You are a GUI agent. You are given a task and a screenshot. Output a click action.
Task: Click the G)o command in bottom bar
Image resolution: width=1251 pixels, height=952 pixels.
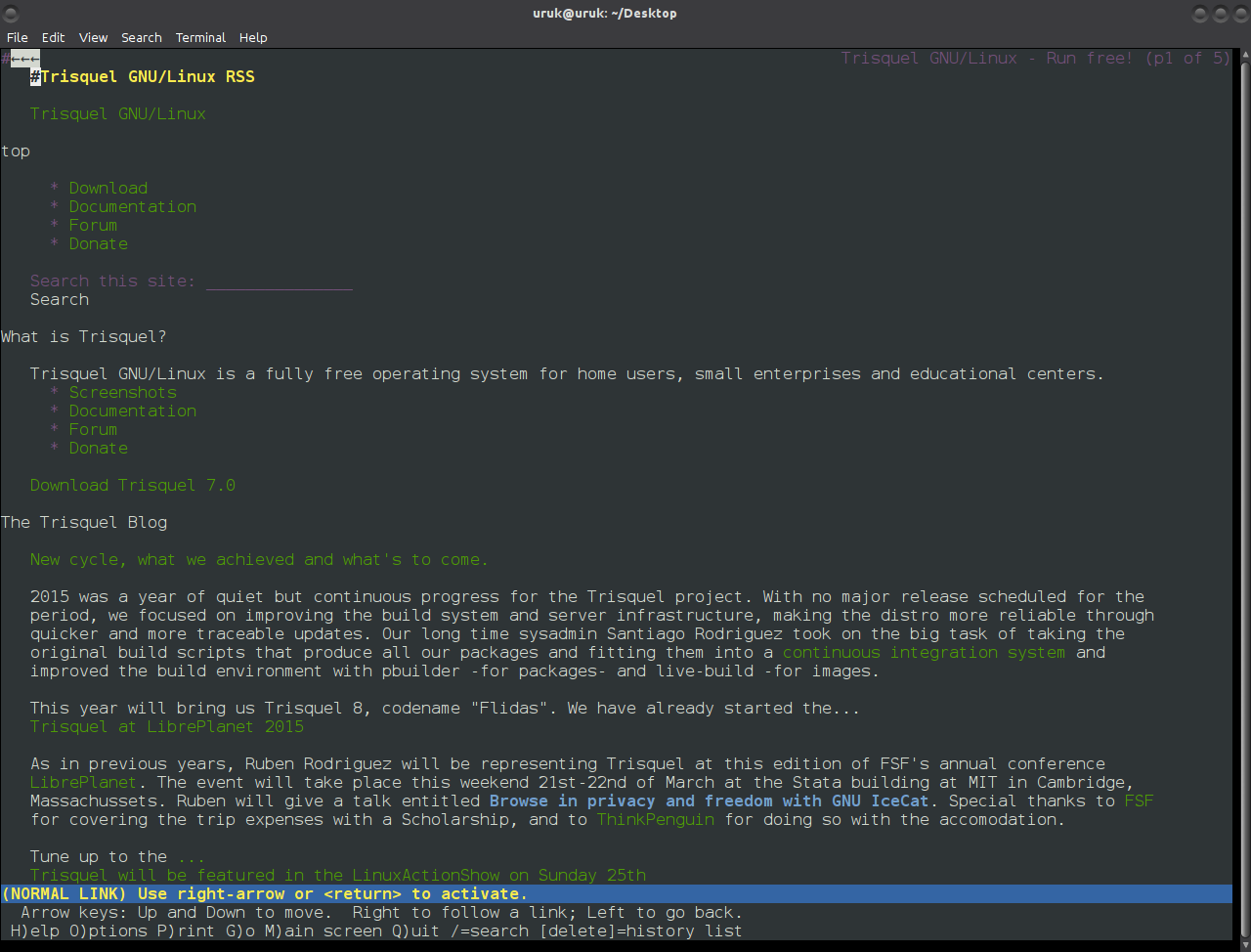click(x=240, y=930)
